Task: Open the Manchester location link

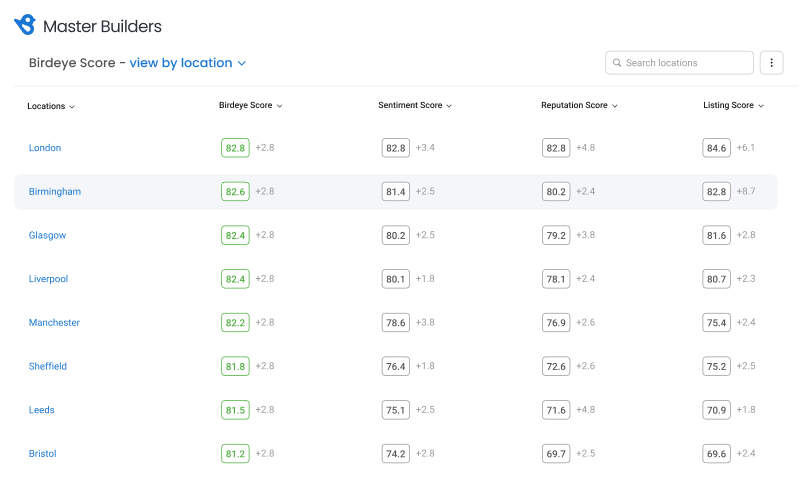Action: click(54, 323)
